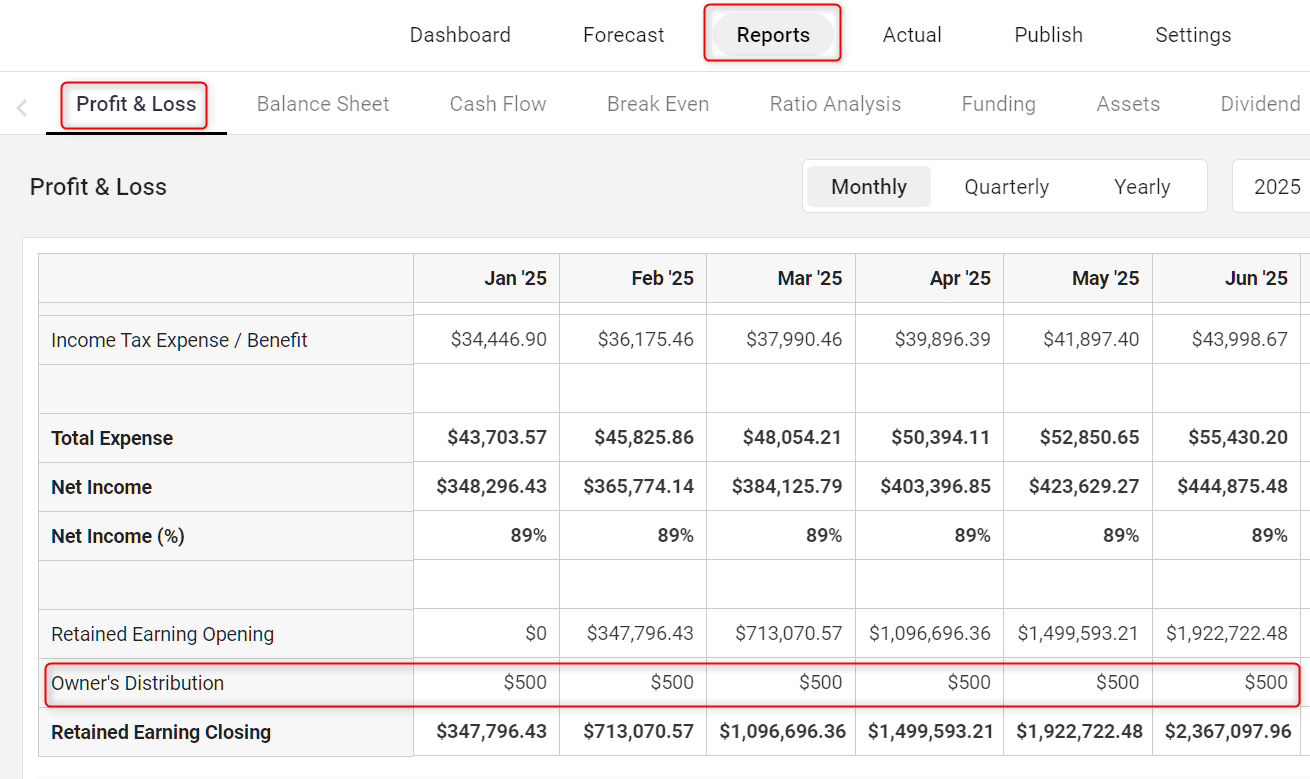Select the Reports navigation item
The image size is (1310, 779).
tap(772, 35)
